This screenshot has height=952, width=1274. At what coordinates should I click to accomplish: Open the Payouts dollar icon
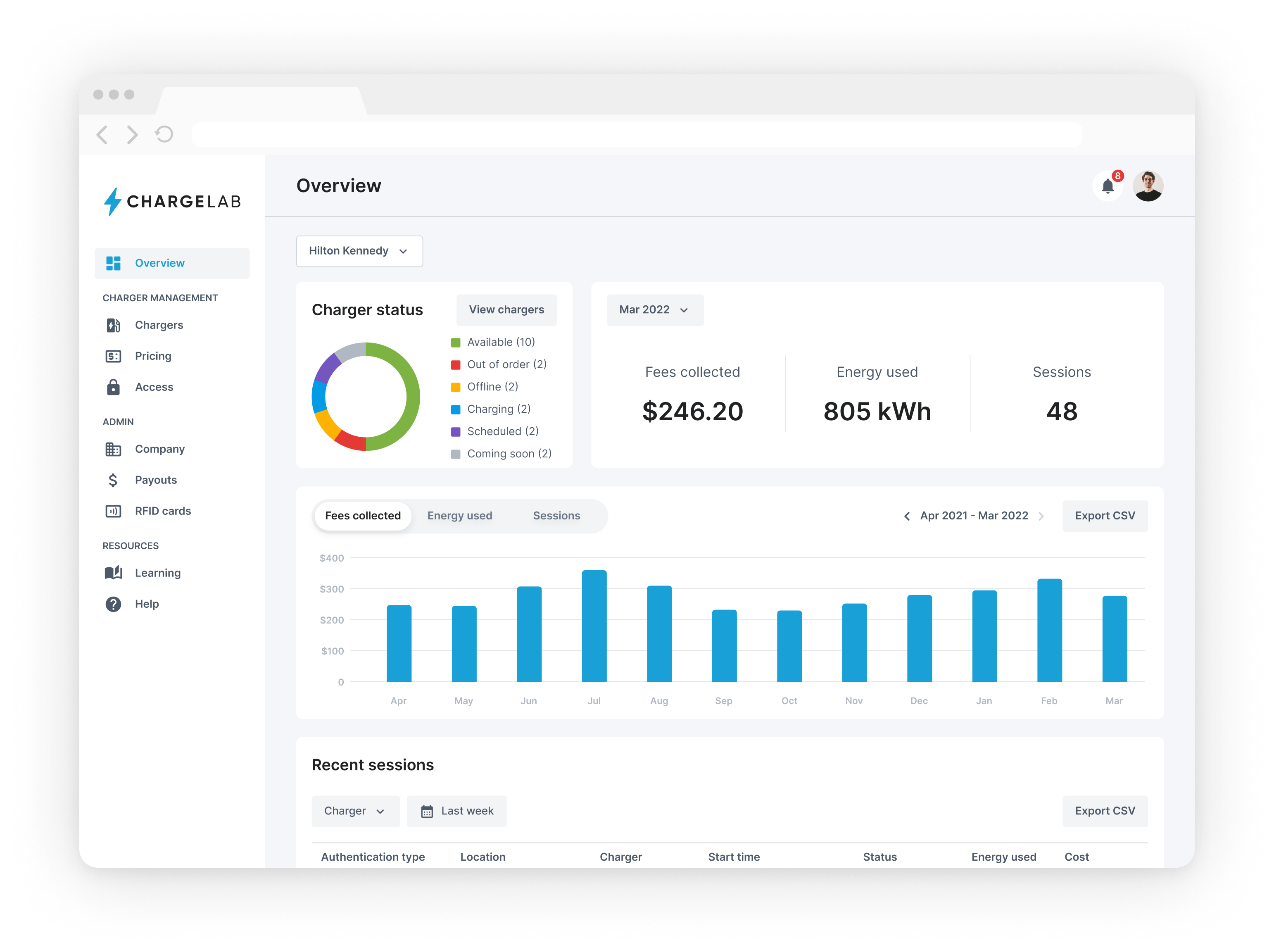point(114,480)
